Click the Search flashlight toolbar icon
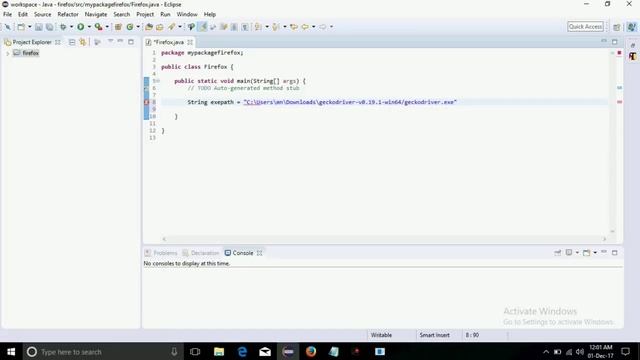The image size is (640, 360). coord(171,27)
